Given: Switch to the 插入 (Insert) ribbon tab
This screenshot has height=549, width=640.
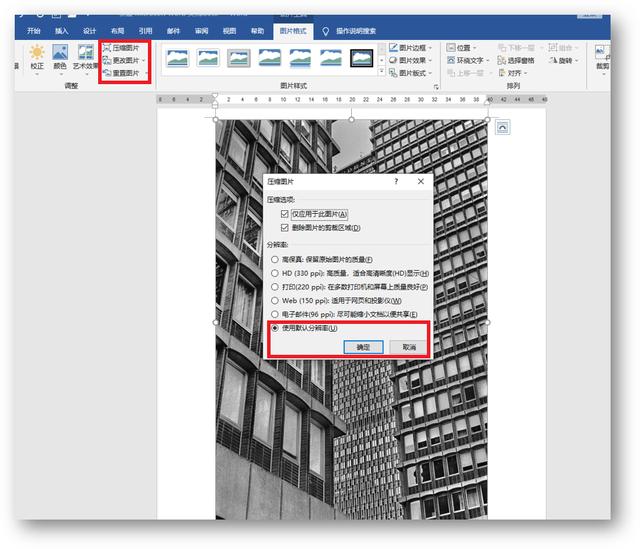Looking at the screenshot, I should coord(62,31).
